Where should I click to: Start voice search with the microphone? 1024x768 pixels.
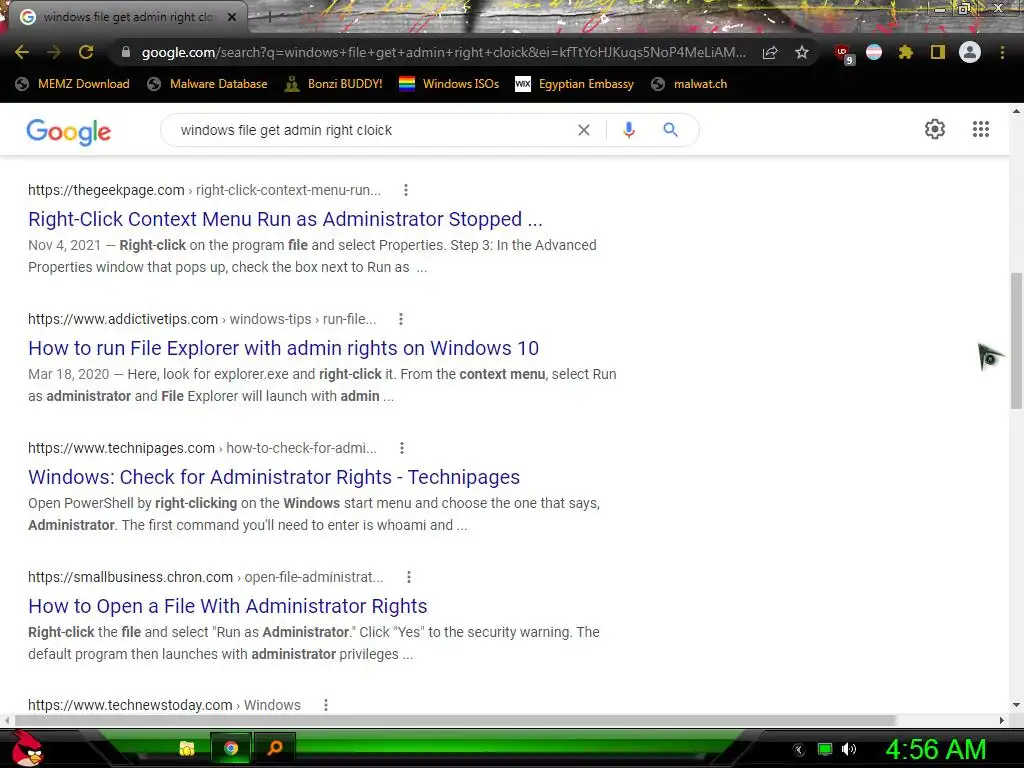click(629, 130)
